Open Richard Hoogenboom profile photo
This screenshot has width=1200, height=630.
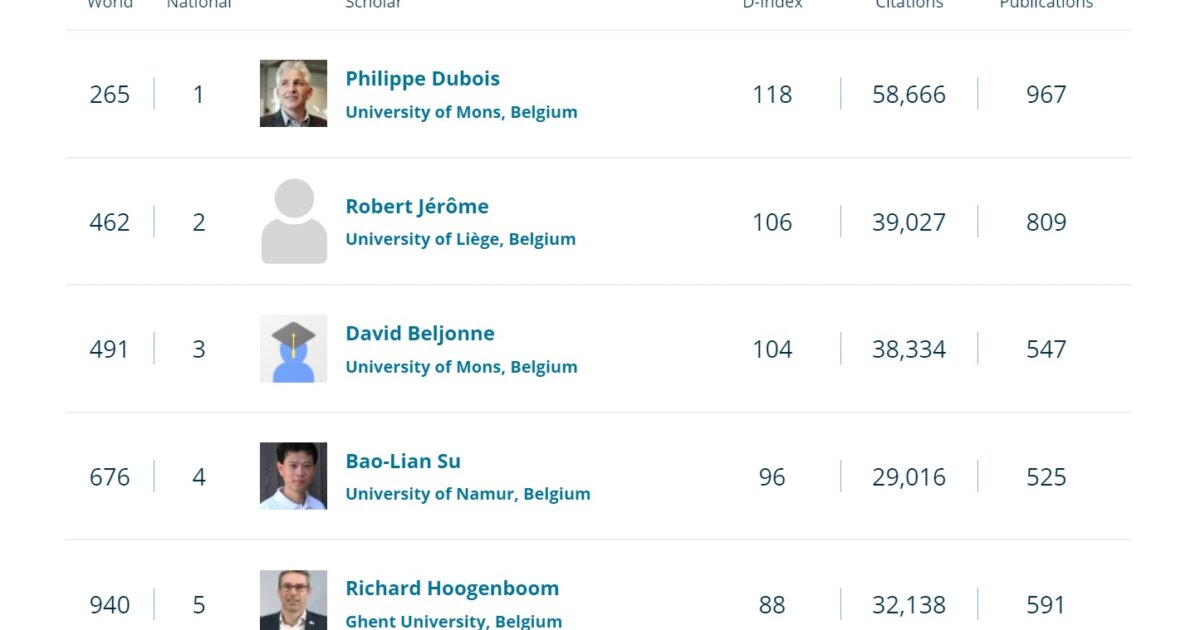click(293, 600)
